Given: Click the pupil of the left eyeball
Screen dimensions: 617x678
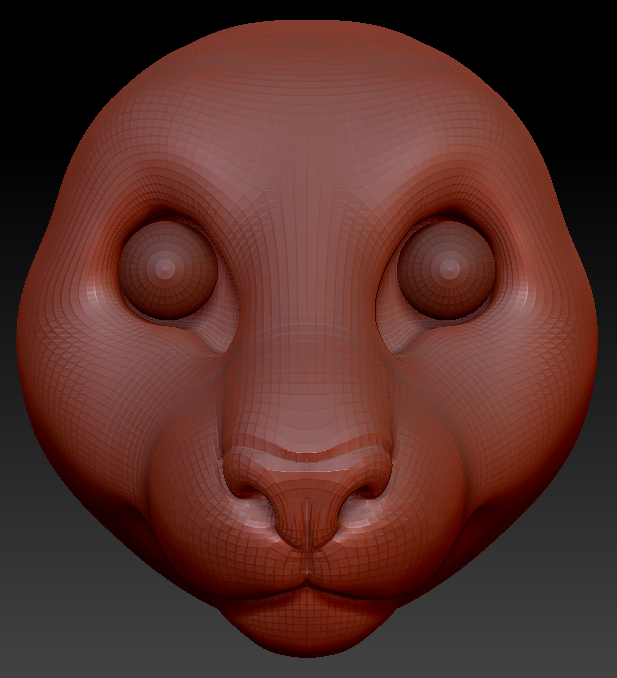Looking at the screenshot, I should 165,269.
